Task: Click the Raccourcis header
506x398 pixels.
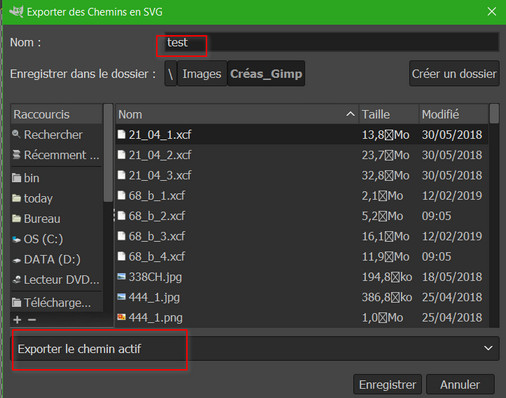Action: pos(57,114)
